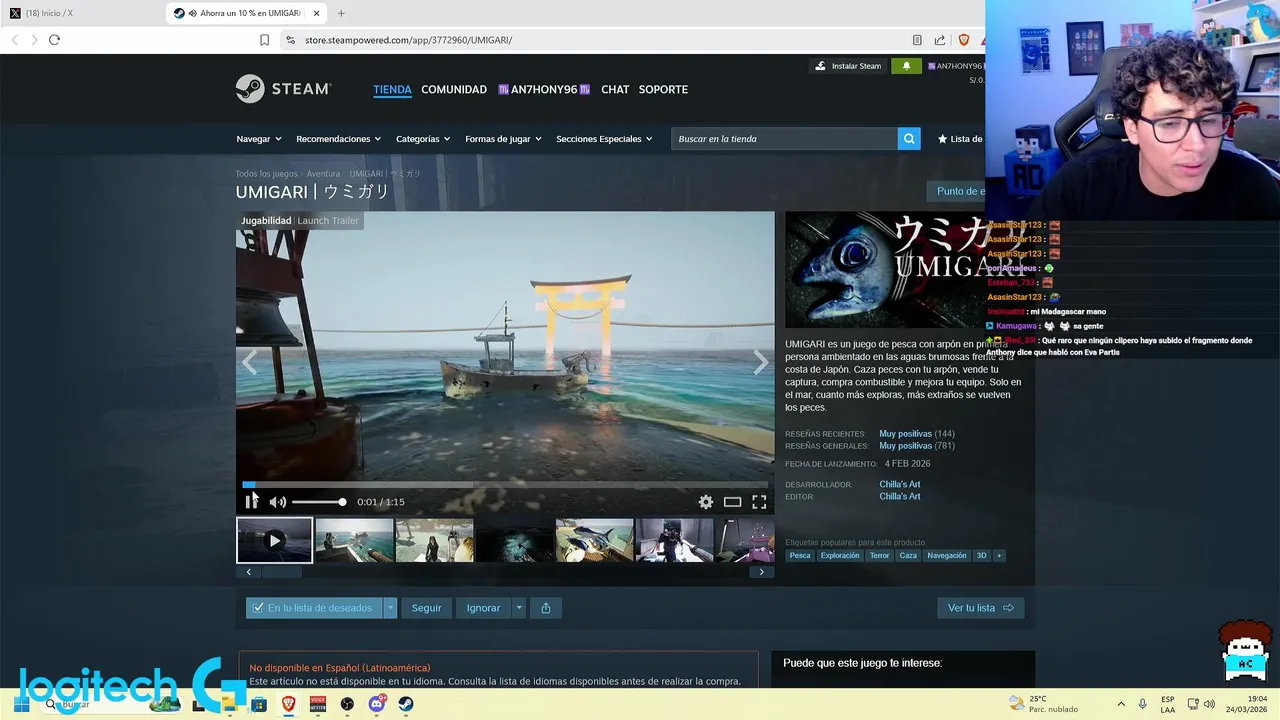Open Discord from the taskbar
Image resolution: width=1280 pixels, height=720 pixels.
pyautogui.click(x=377, y=704)
